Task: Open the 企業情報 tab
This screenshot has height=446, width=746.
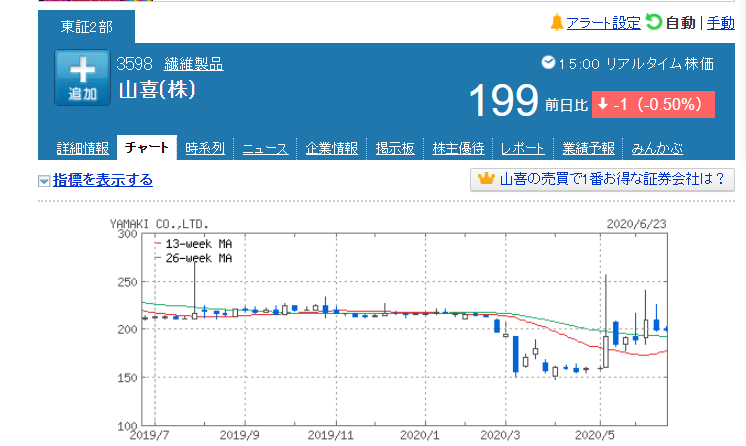Action: (332, 149)
